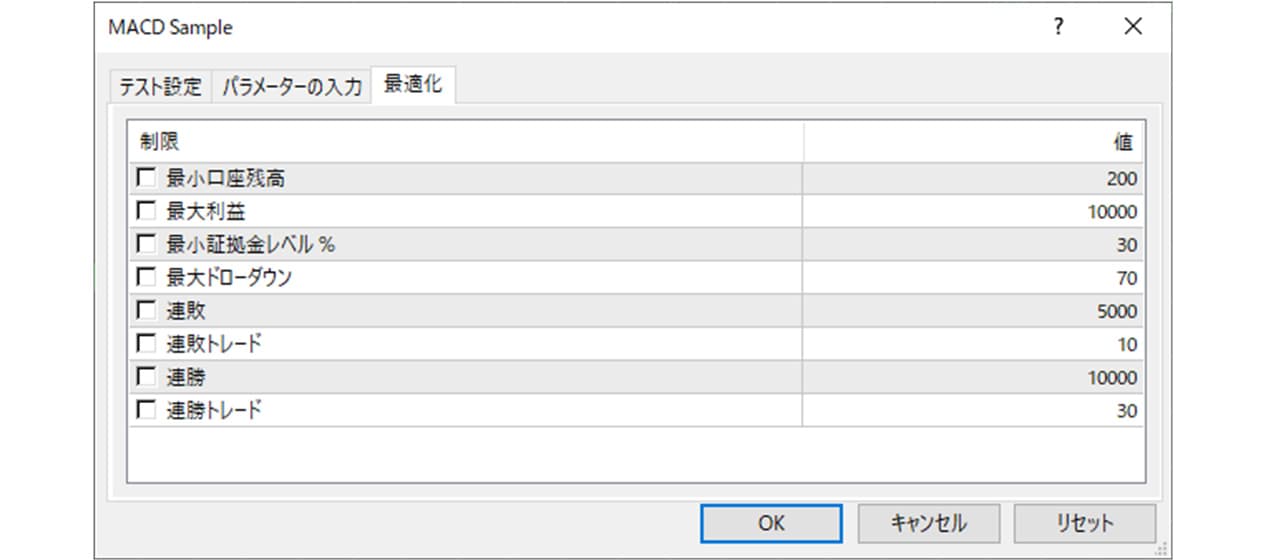Switch to the テスト設定 tab
This screenshot has height=560, width=1266.
click(161, 87)
